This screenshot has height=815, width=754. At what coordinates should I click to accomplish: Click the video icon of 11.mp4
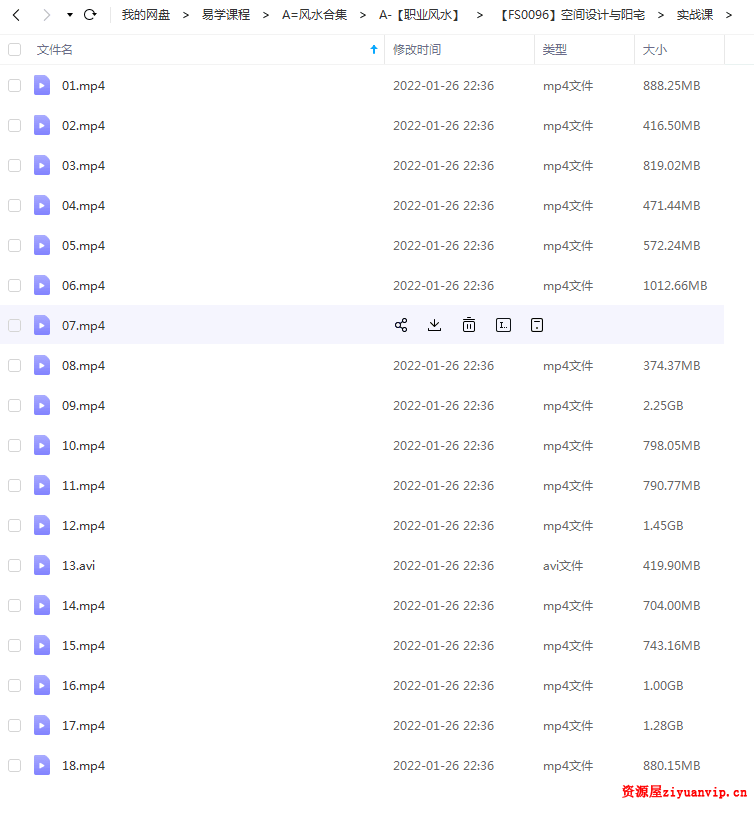tap(42, 485)
